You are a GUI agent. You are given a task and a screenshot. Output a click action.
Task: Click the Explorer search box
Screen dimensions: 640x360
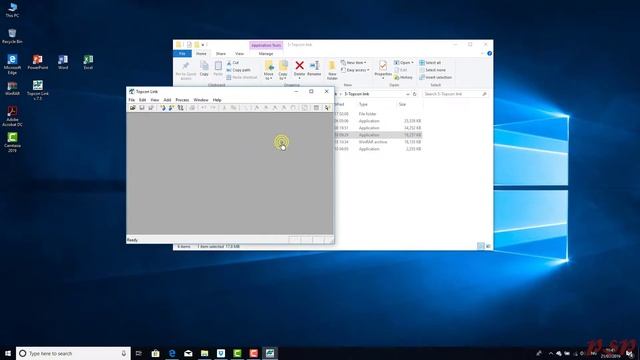tap(455, 94)
